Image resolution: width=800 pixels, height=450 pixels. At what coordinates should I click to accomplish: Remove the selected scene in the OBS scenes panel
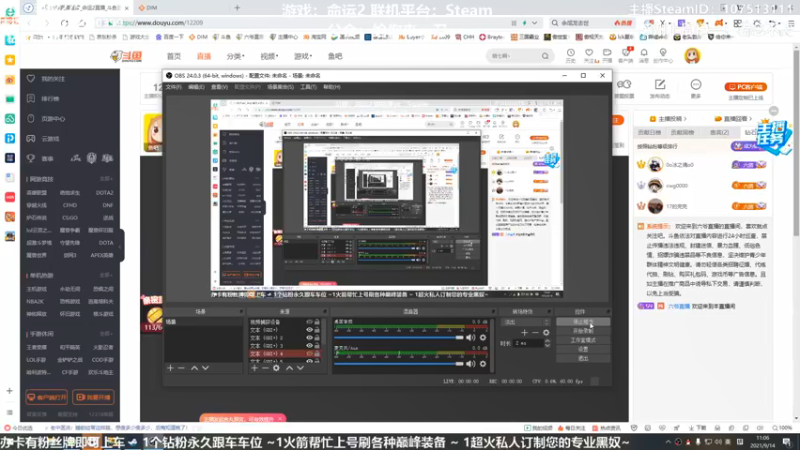181,368
